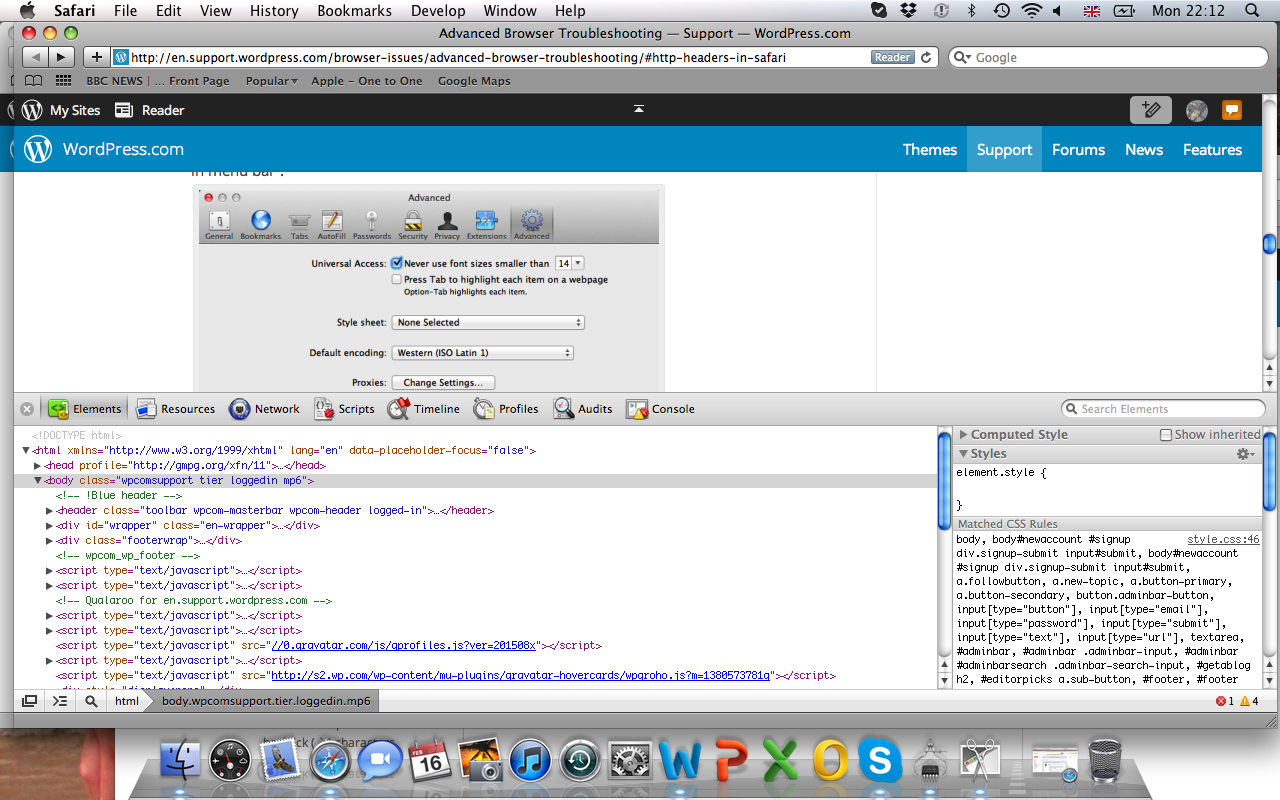Switch to the Network panel
Viewport: 1280px width, 800px height.
264,409
